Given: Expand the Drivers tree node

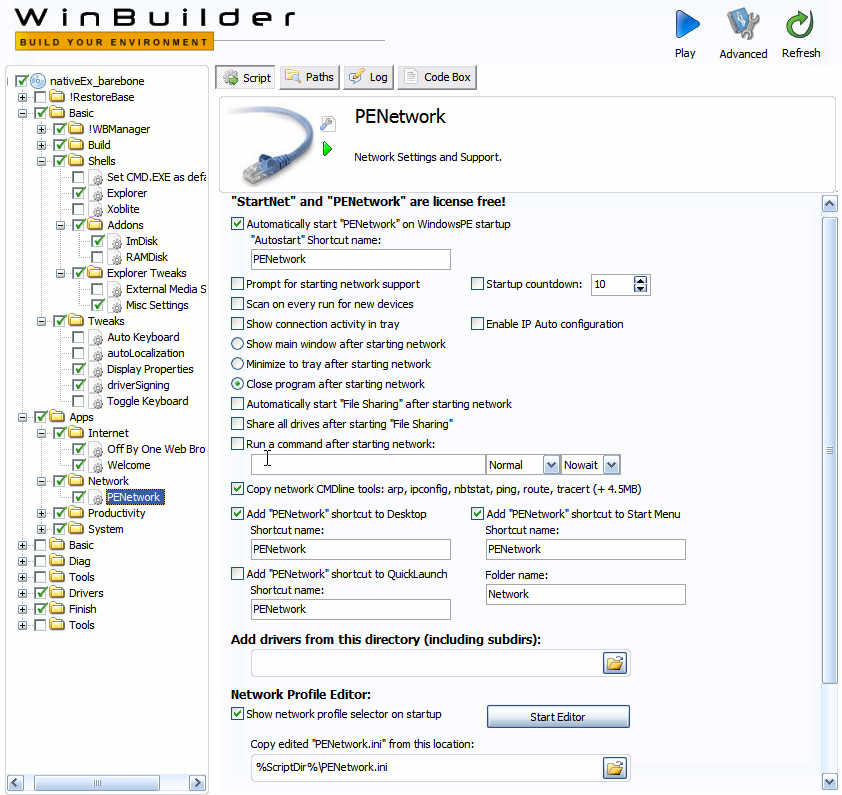Looking at the screenshot, I should [22, 594].
